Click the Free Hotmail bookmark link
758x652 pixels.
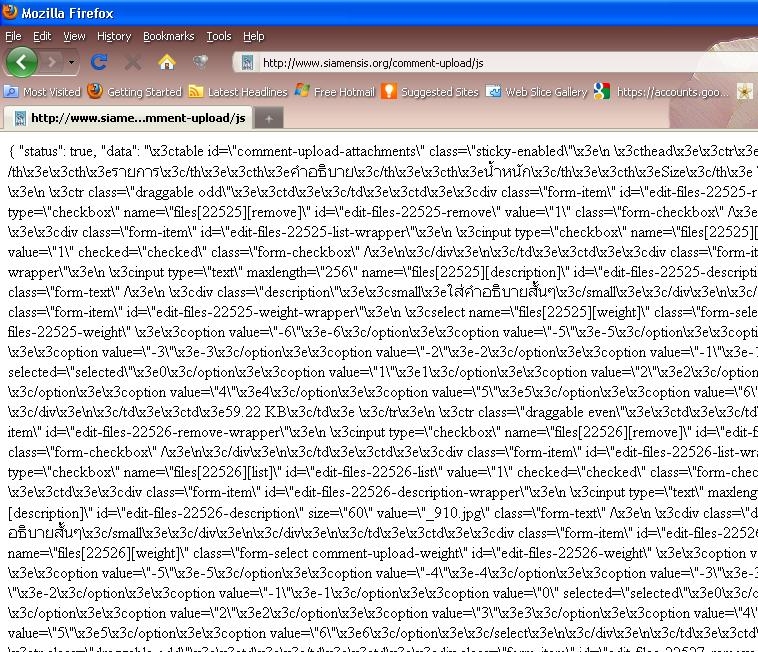334,92
